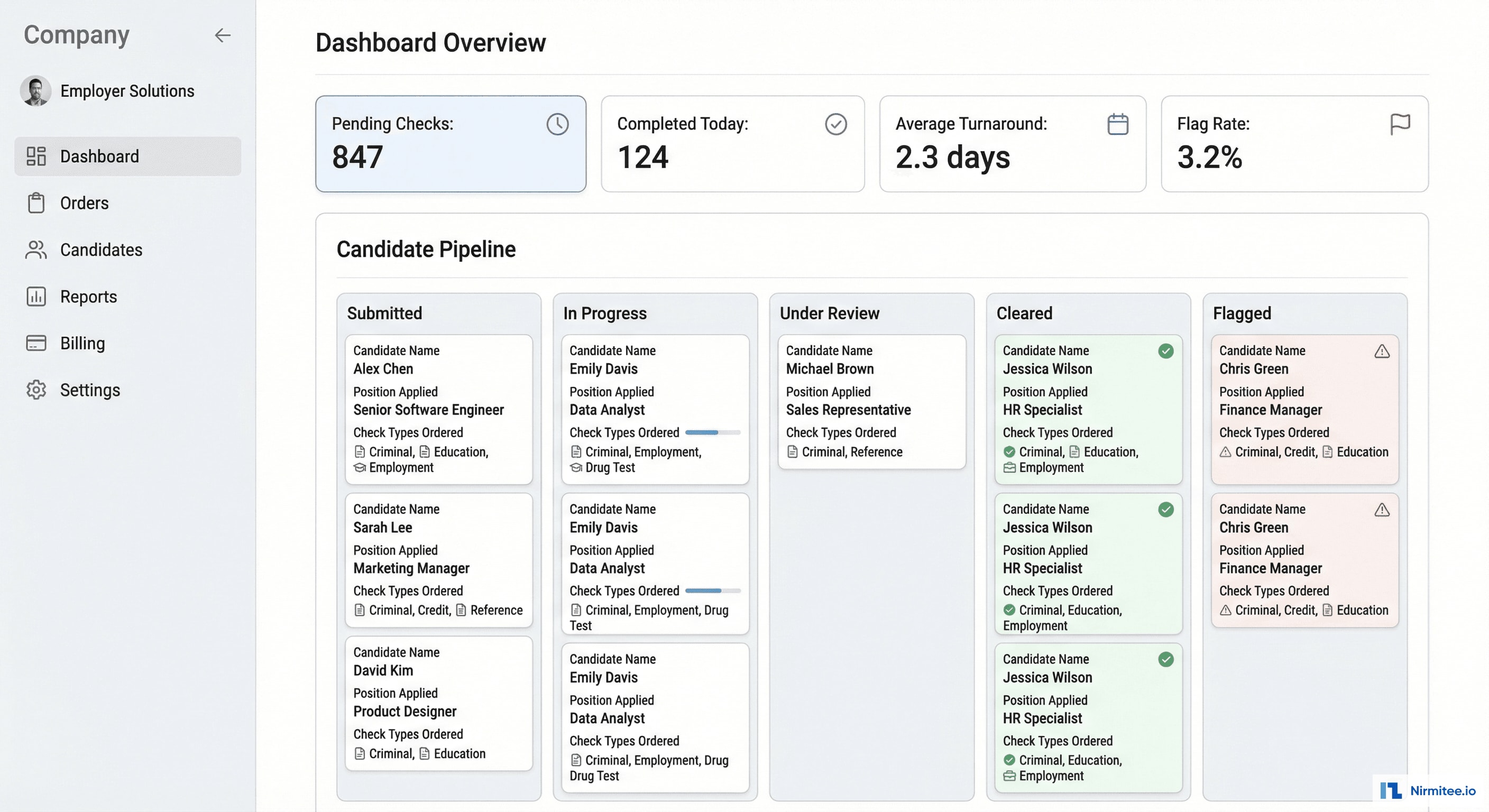The width and height of the screenshot is (1489, 812).
Task: Click the progress bar on Emily Davis's check types
Action: (712, 432)
